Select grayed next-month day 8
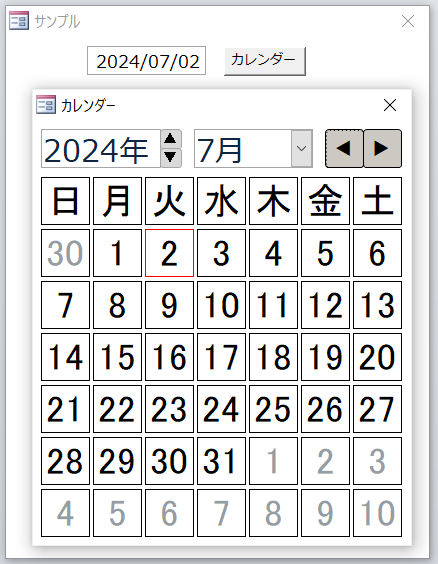 [273, 513]
